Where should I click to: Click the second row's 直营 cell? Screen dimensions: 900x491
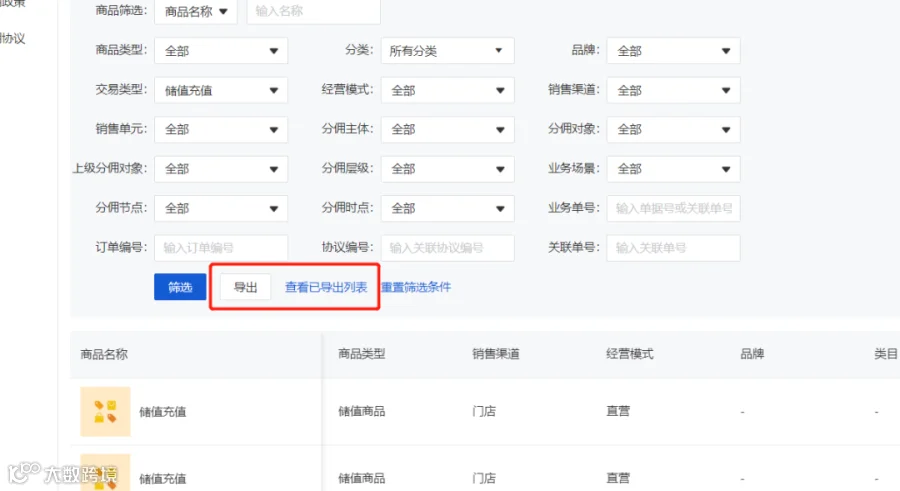point(618,478)
